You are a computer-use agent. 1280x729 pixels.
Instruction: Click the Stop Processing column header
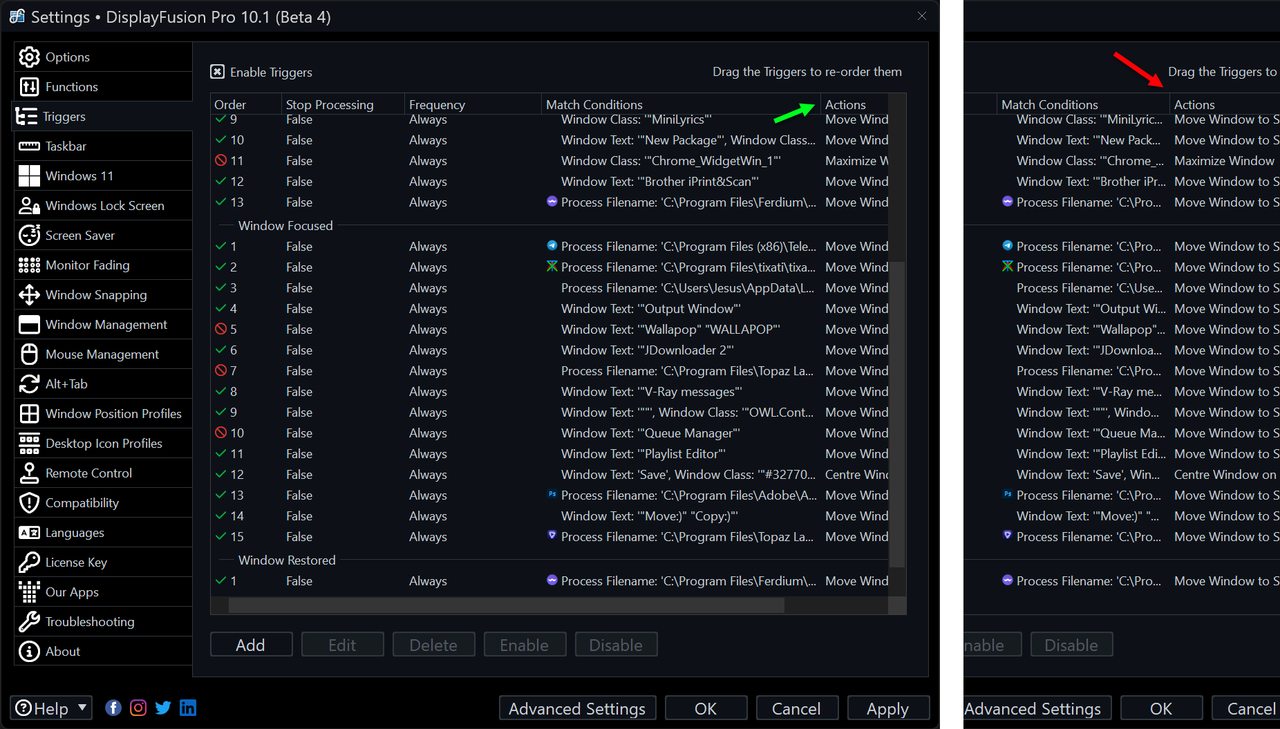point(343,104)
